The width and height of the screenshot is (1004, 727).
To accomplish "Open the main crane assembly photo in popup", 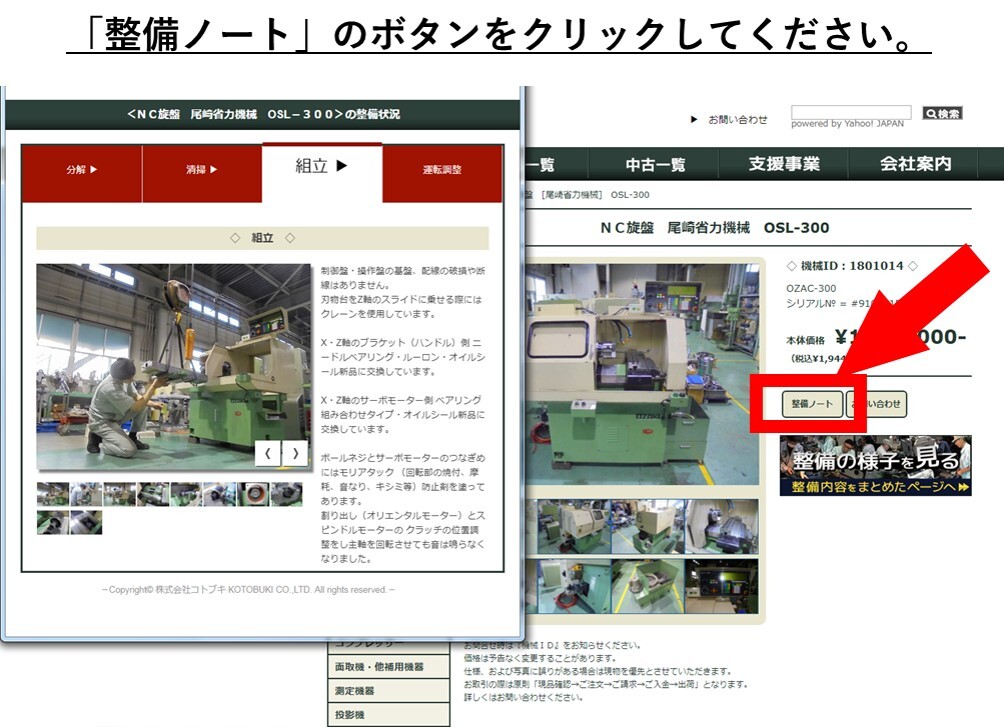I will tap(174, 367).
